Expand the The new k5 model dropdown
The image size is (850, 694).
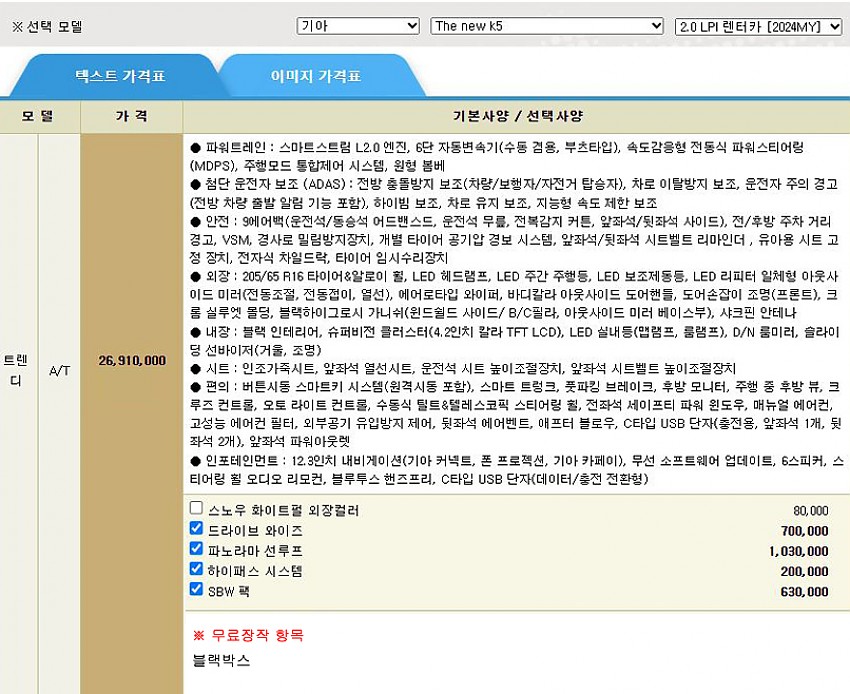coord(546,26)
